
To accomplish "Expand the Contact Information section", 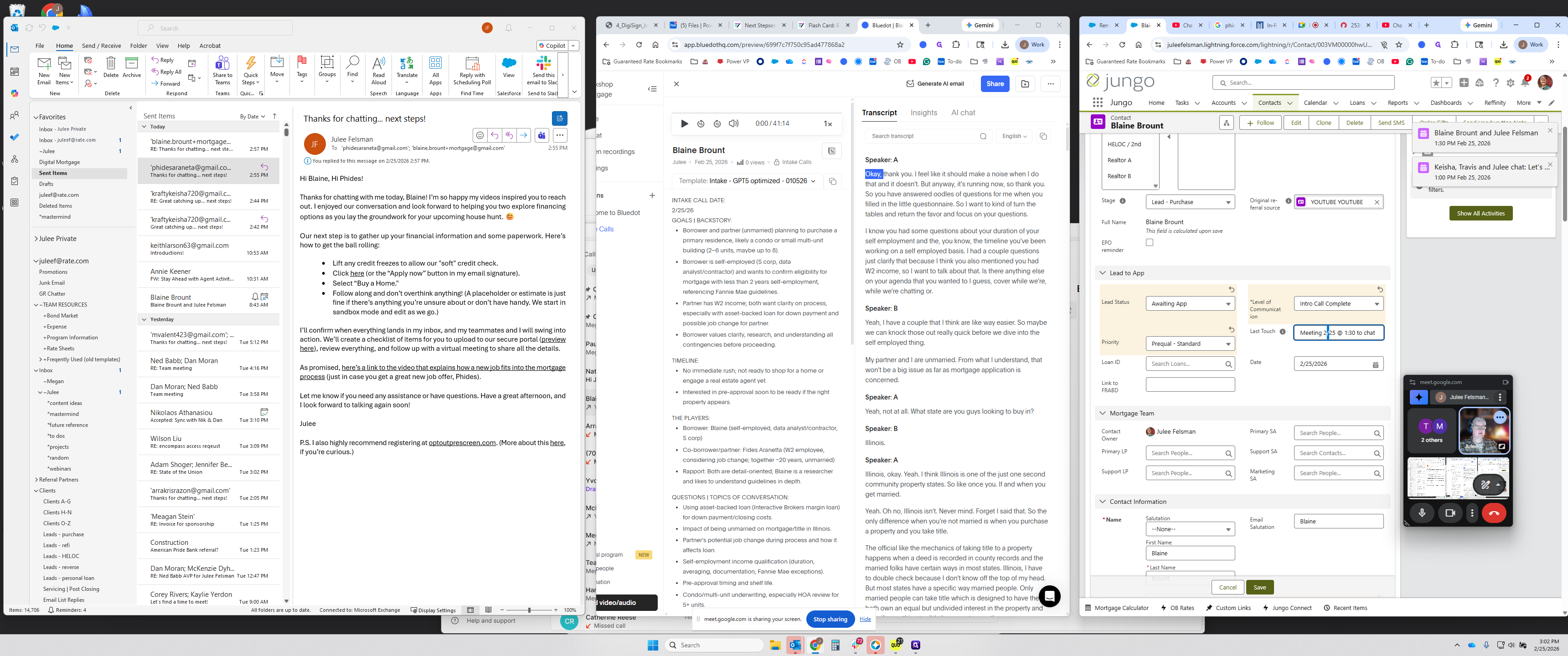I will click(1102, 502).
